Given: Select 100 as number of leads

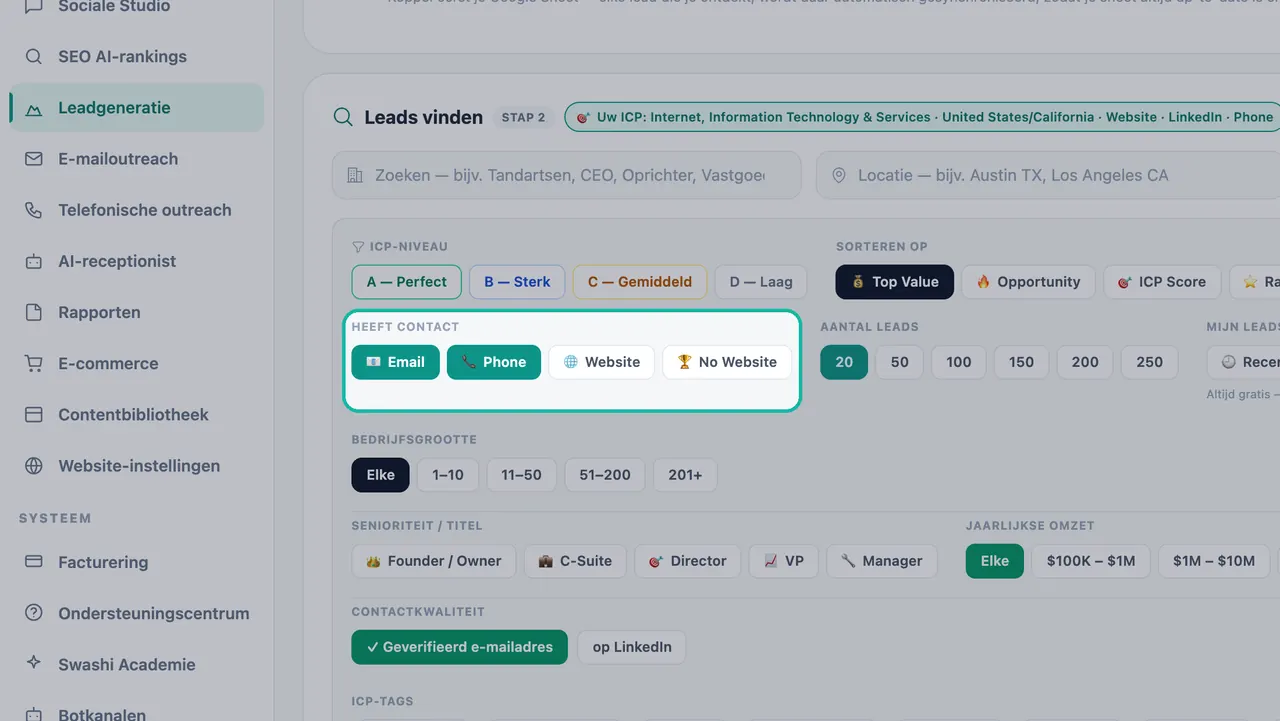Looking at the screenshot, I should coord(959,362).
